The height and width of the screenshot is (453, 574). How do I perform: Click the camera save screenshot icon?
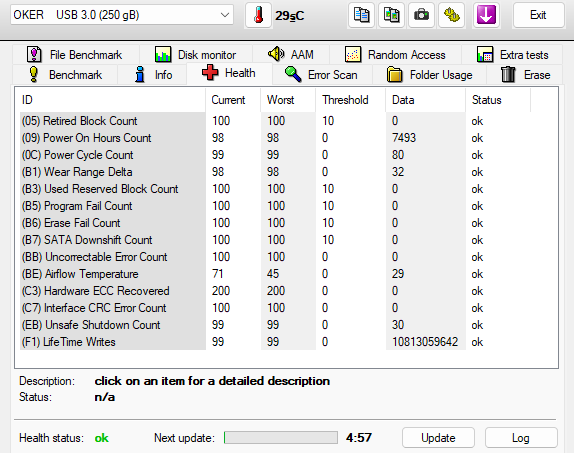coord(421,15)
